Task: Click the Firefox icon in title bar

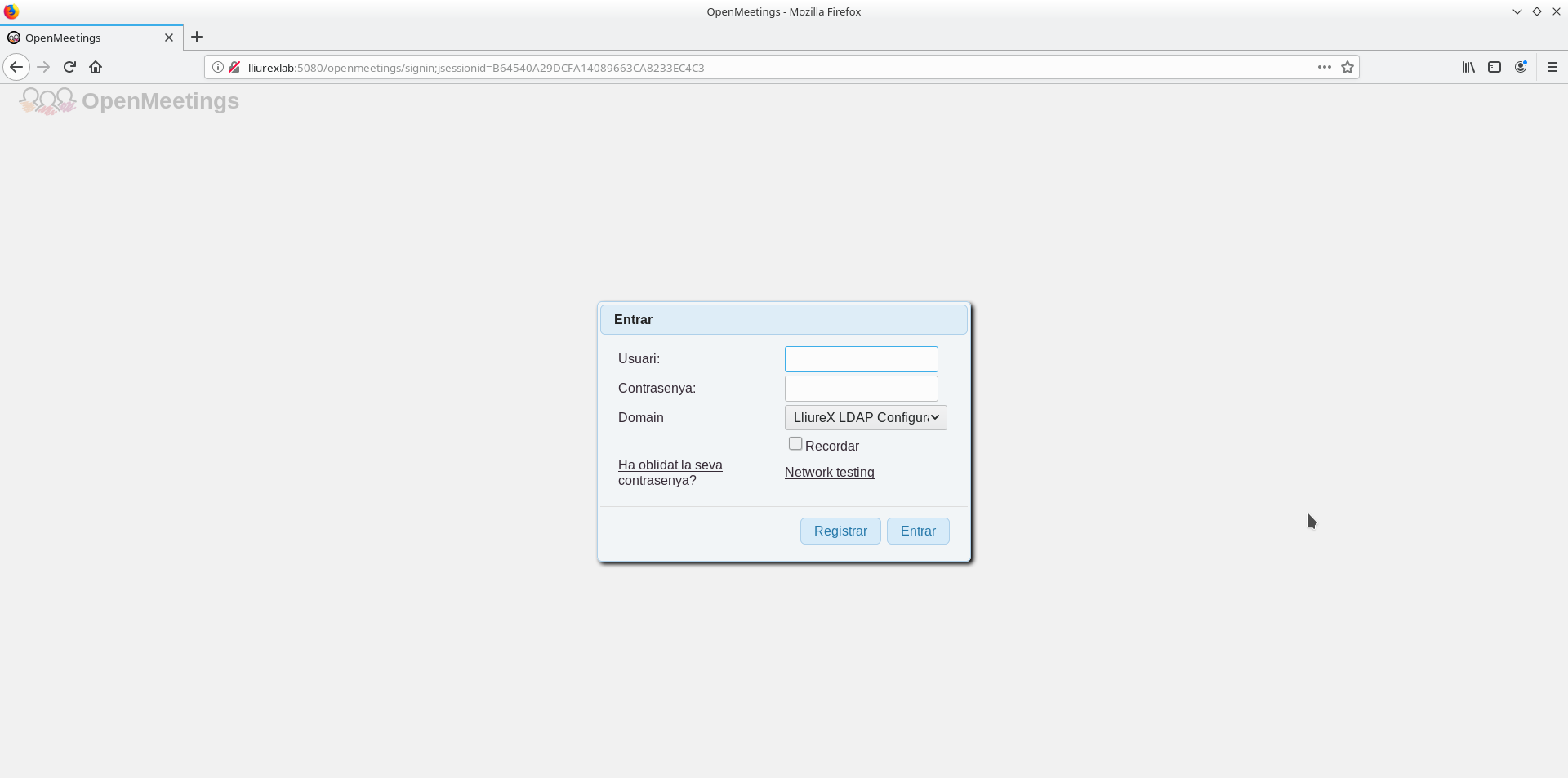Action: [11, 11]
